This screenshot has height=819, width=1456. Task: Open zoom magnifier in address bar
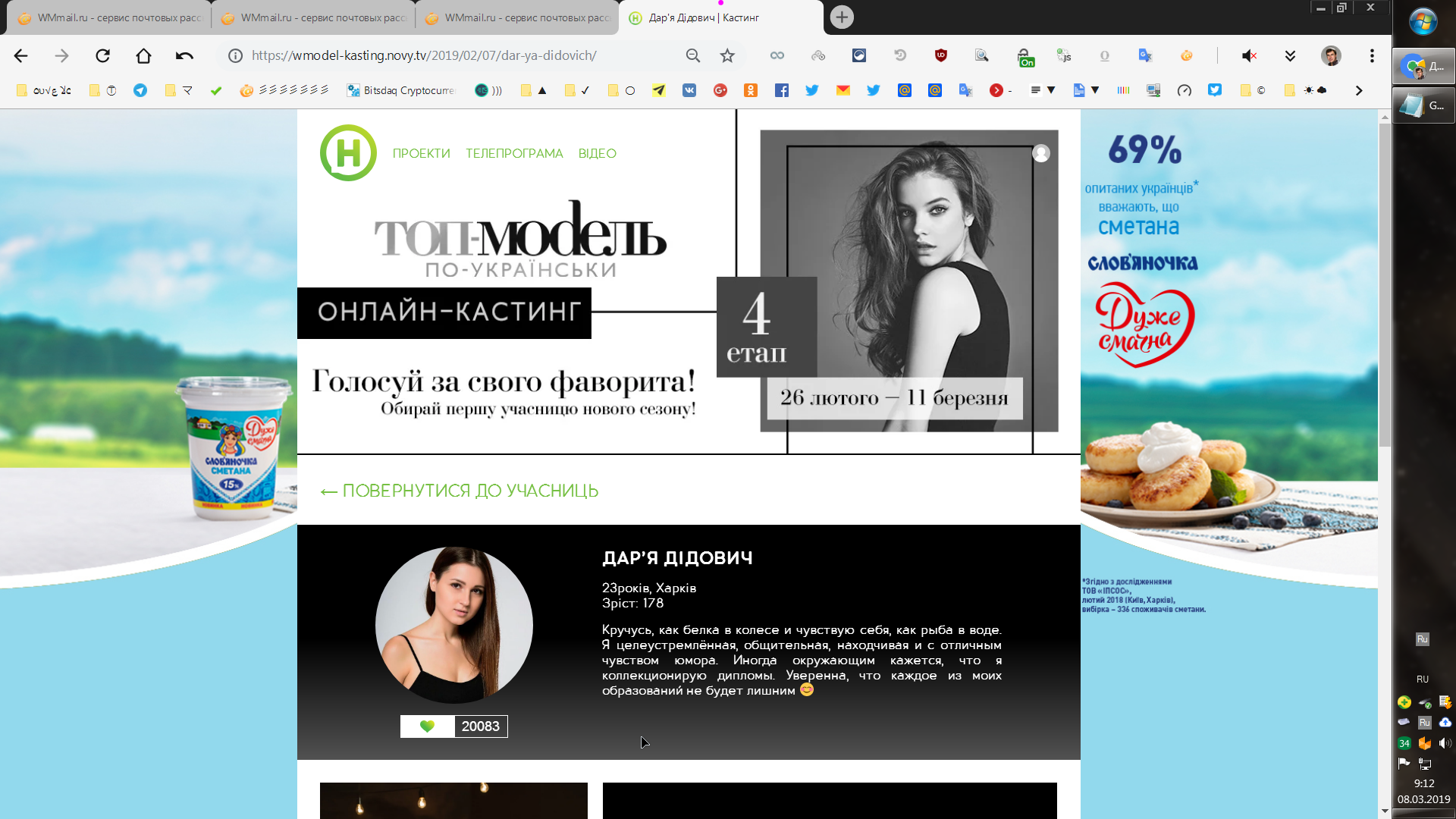[x=692, y=55]
